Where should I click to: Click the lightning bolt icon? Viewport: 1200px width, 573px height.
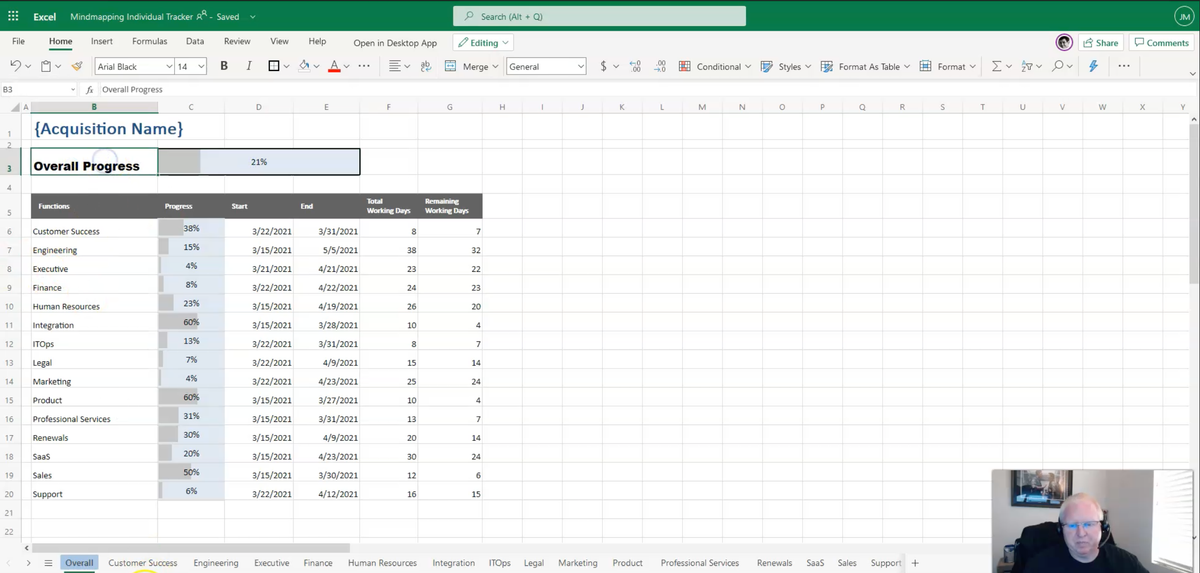pyautogui.click(x=1093, y=66)
